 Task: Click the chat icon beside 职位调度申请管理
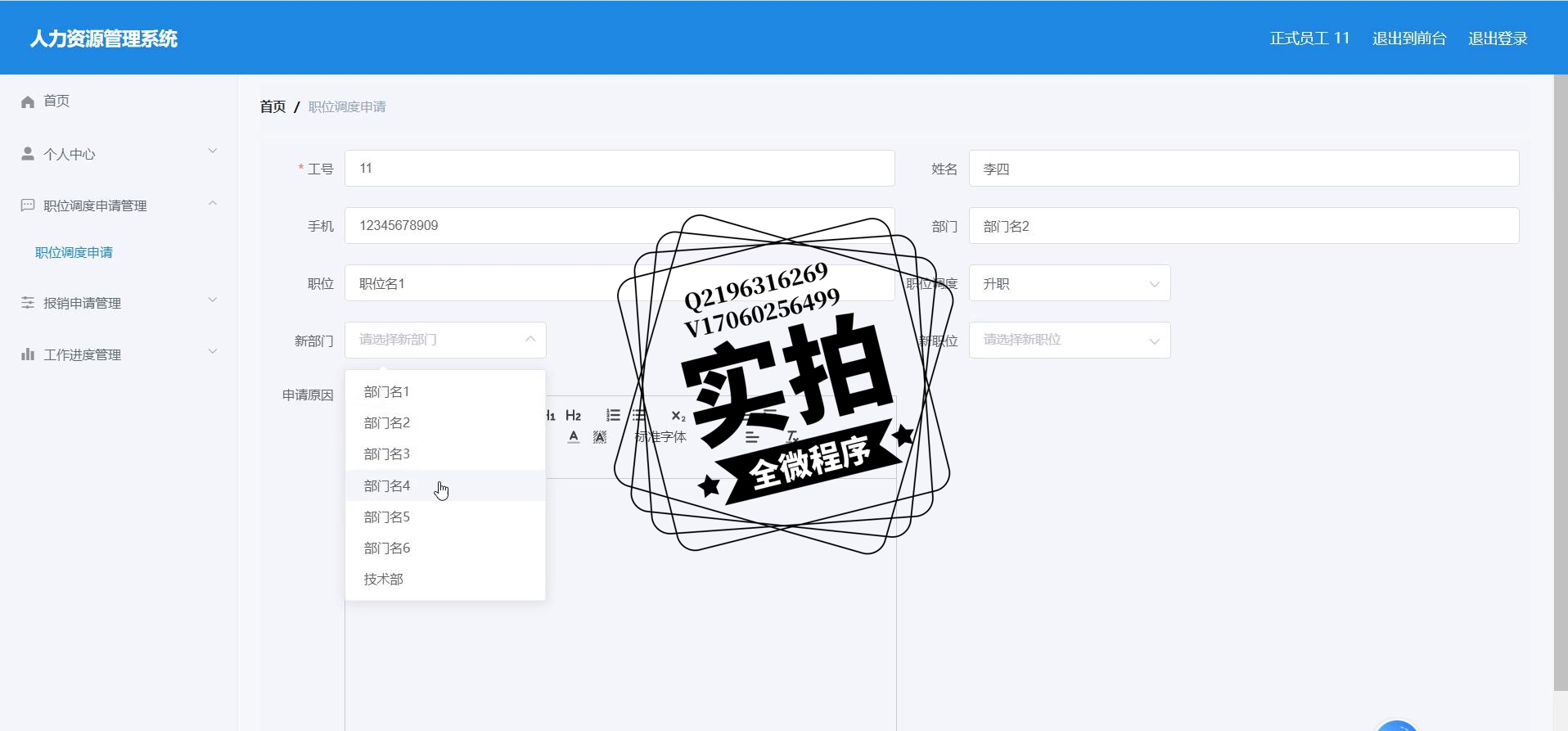click(28, 205)
